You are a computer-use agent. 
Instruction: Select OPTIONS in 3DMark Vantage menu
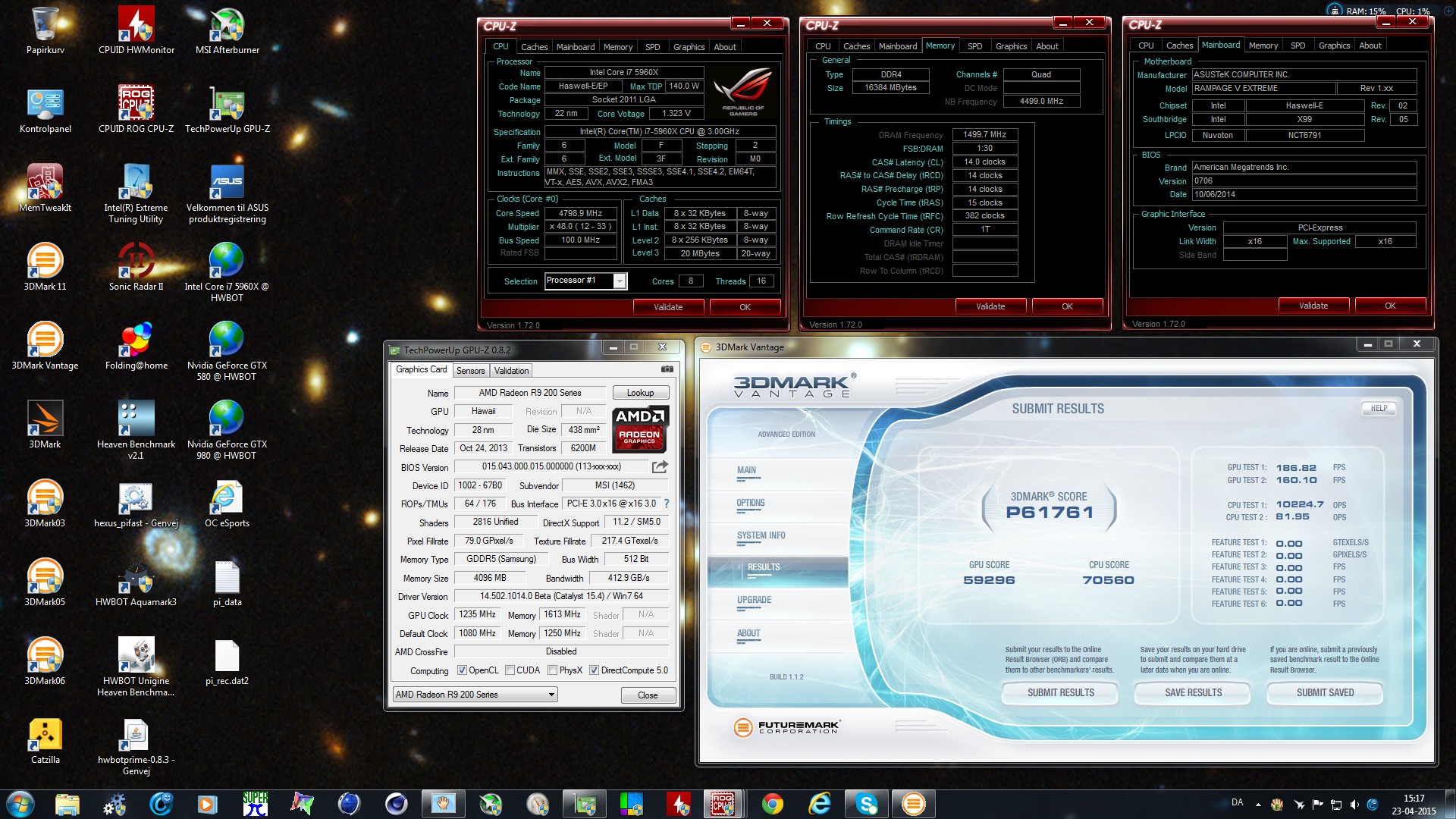[751, 503]
